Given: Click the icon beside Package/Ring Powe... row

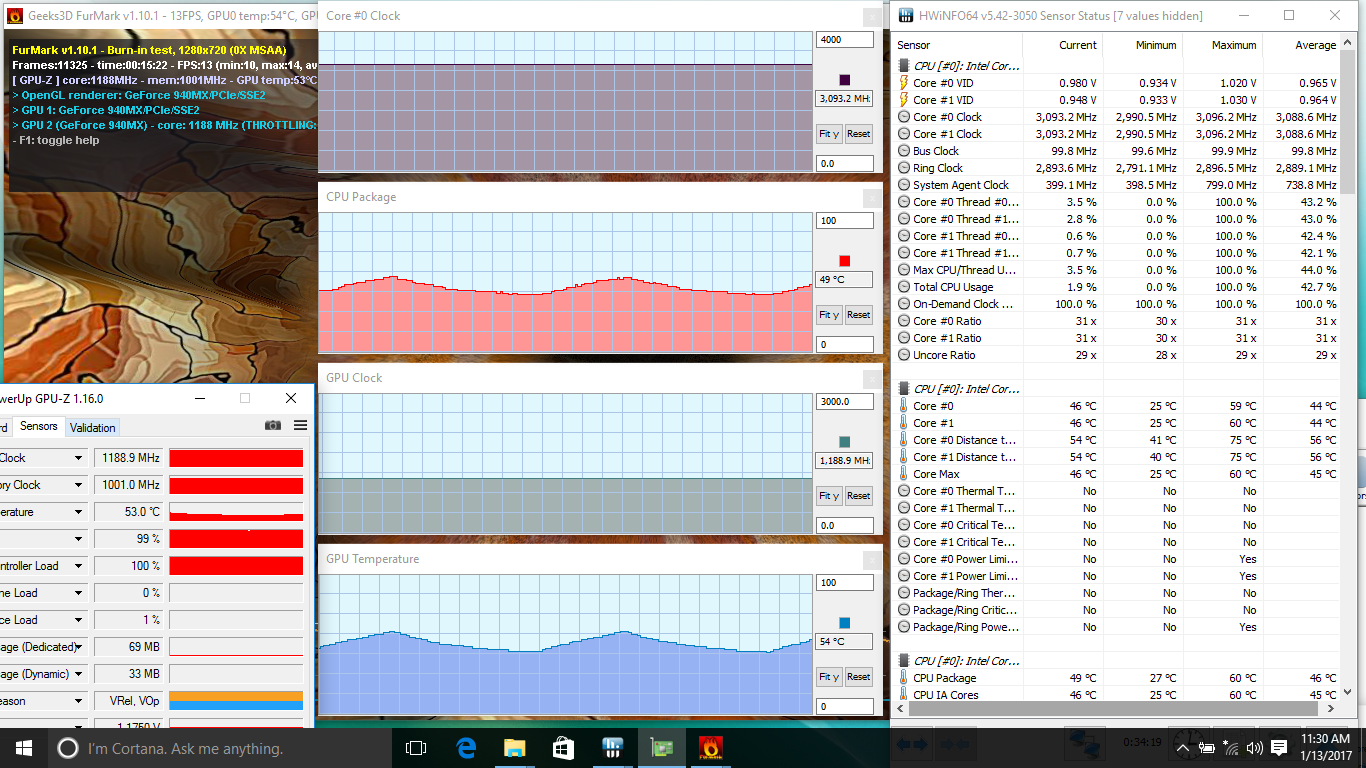Looking at the screenshot, I should click(904, 627).
